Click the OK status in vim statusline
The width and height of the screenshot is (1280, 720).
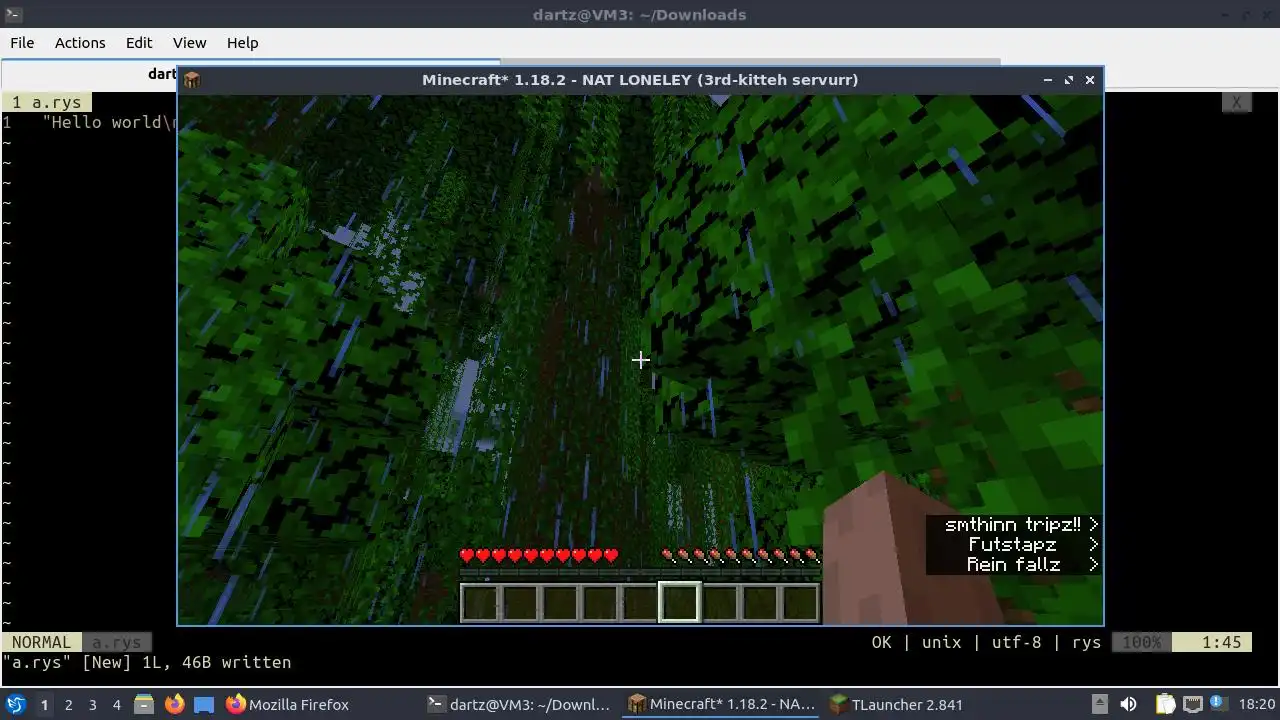point(881,642)
